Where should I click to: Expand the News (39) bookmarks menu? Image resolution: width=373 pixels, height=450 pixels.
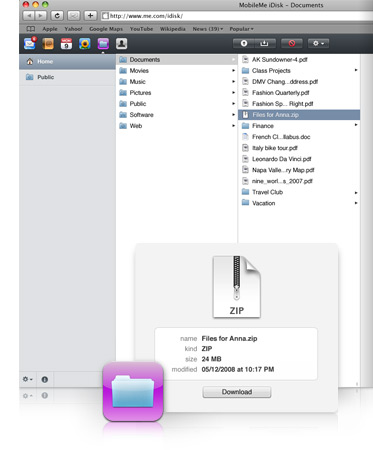pyautogui.click(x=208, y=29)
